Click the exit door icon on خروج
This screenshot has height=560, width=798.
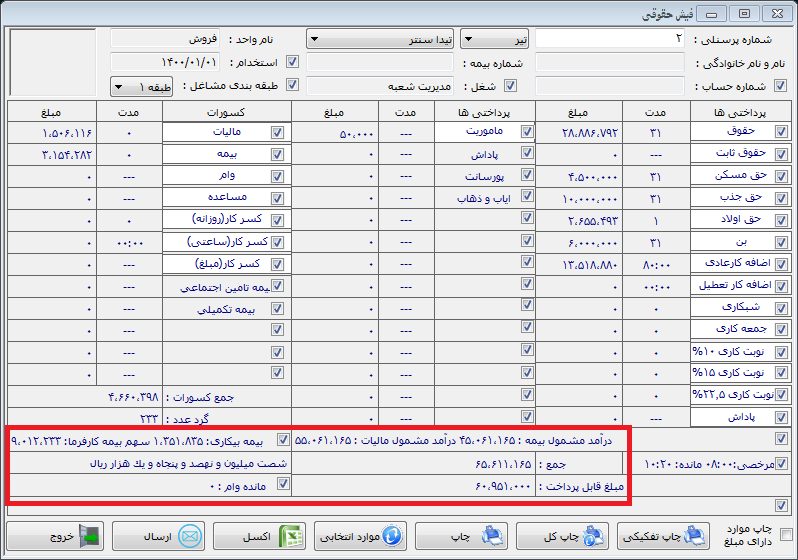pyautogui.click(x=89, y=537)
